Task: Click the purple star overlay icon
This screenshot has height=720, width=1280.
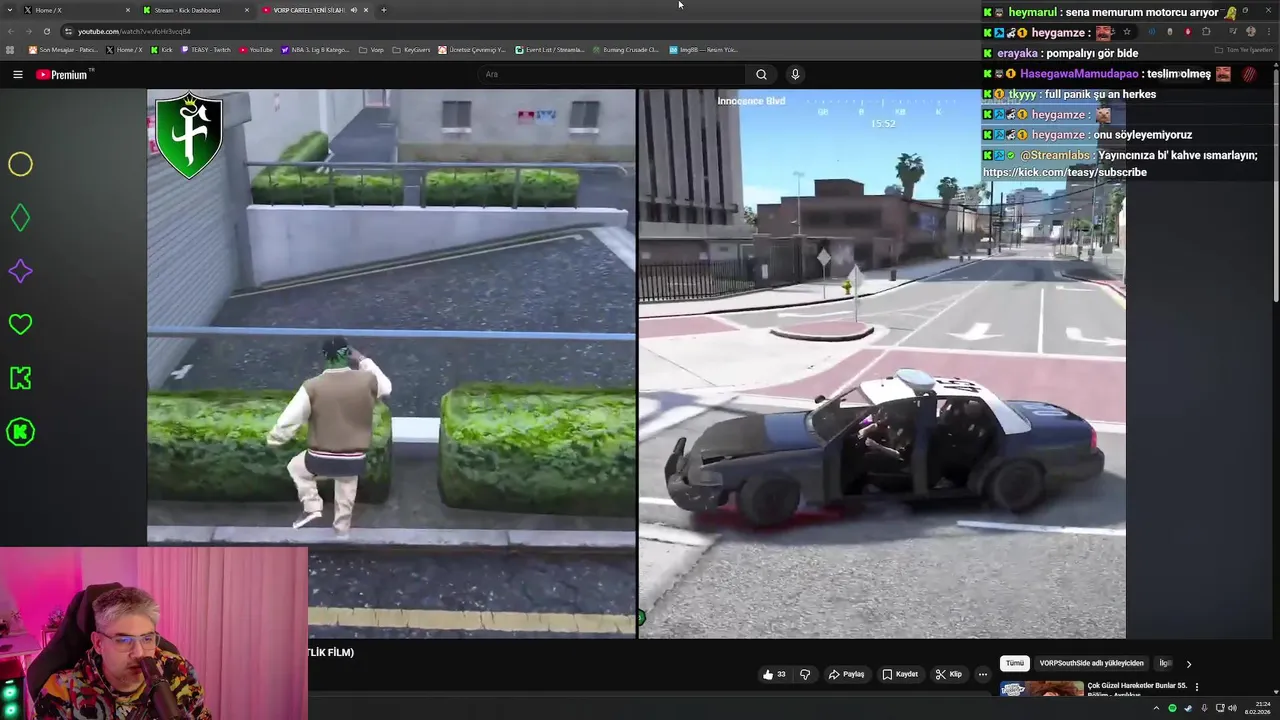Action: (20, 271)
